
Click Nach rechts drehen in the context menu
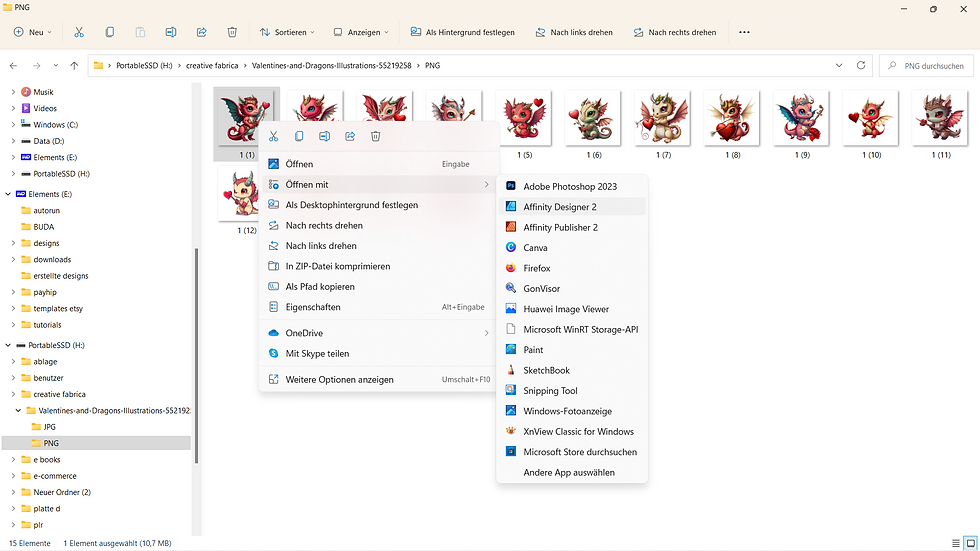(x=379, y=226)
